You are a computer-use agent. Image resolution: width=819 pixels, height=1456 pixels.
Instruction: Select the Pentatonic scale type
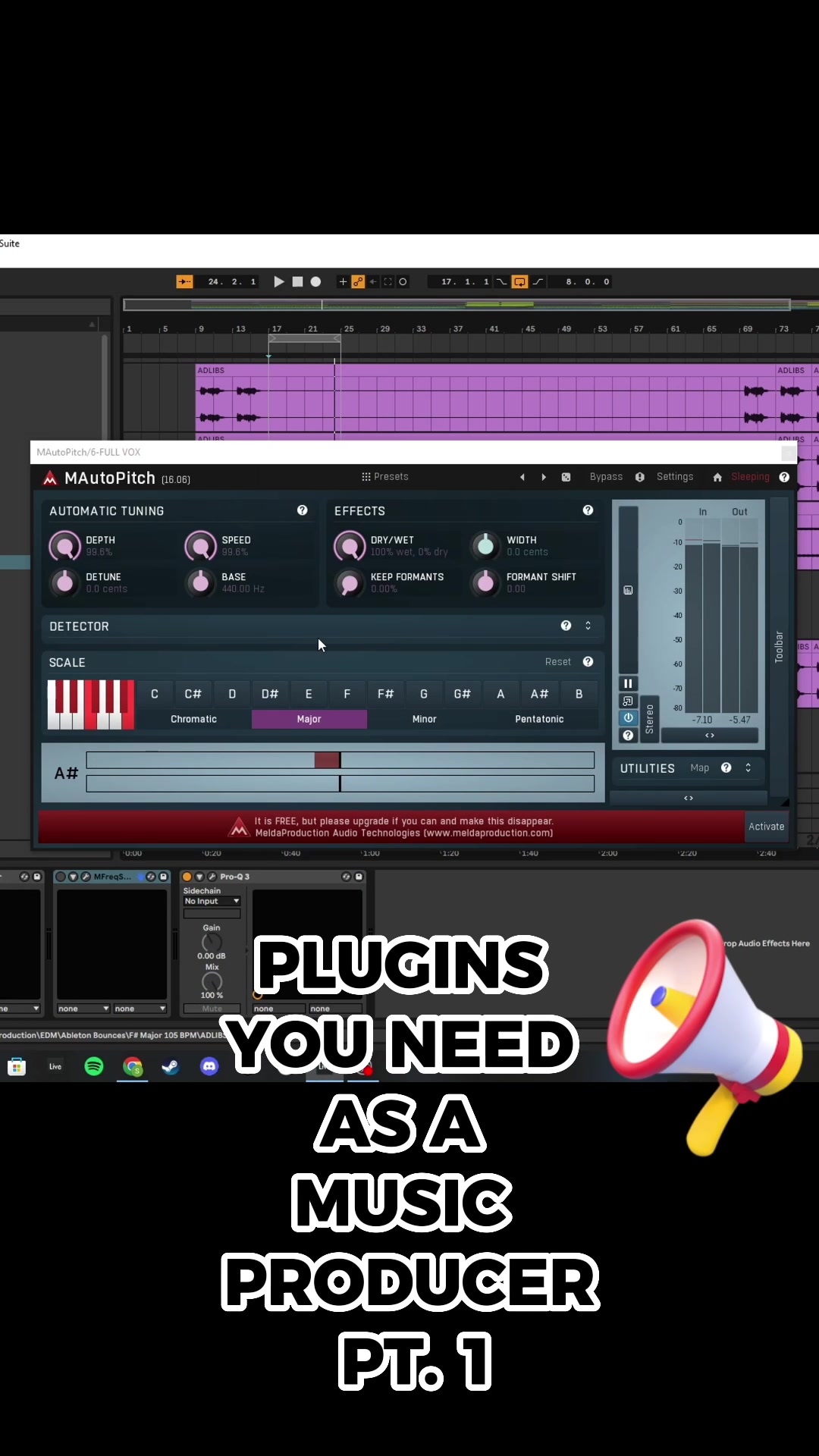point(539,719)
